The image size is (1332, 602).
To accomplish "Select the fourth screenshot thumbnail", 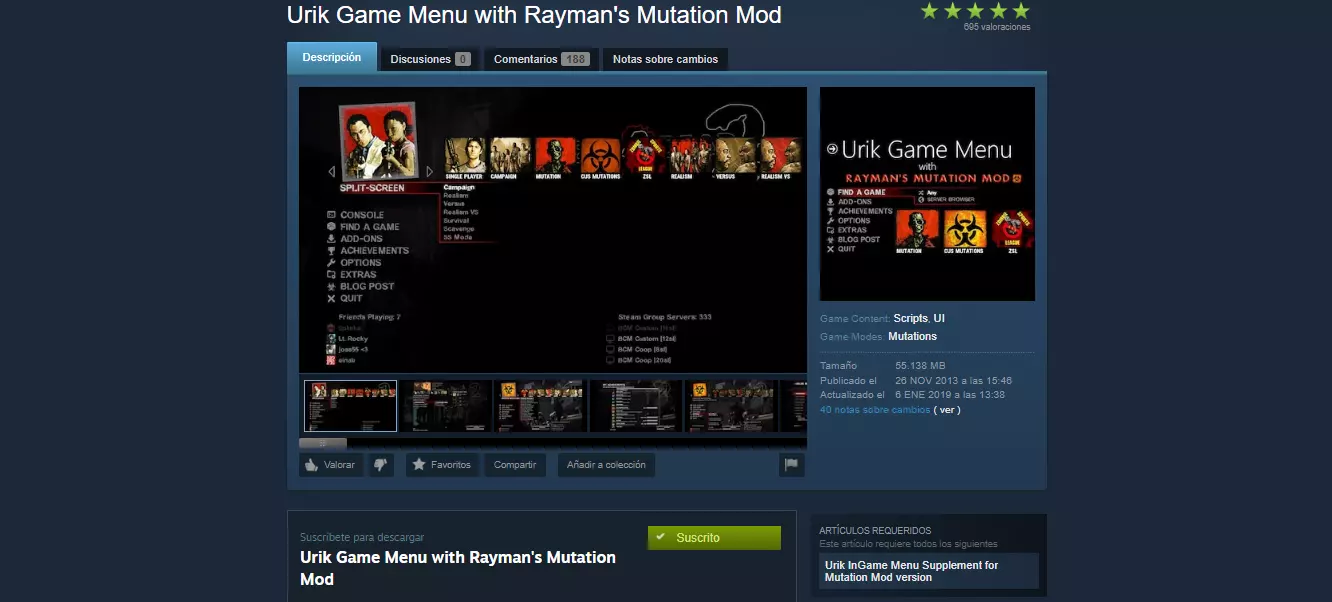I will pyautogui.click(x=636, y=406).
